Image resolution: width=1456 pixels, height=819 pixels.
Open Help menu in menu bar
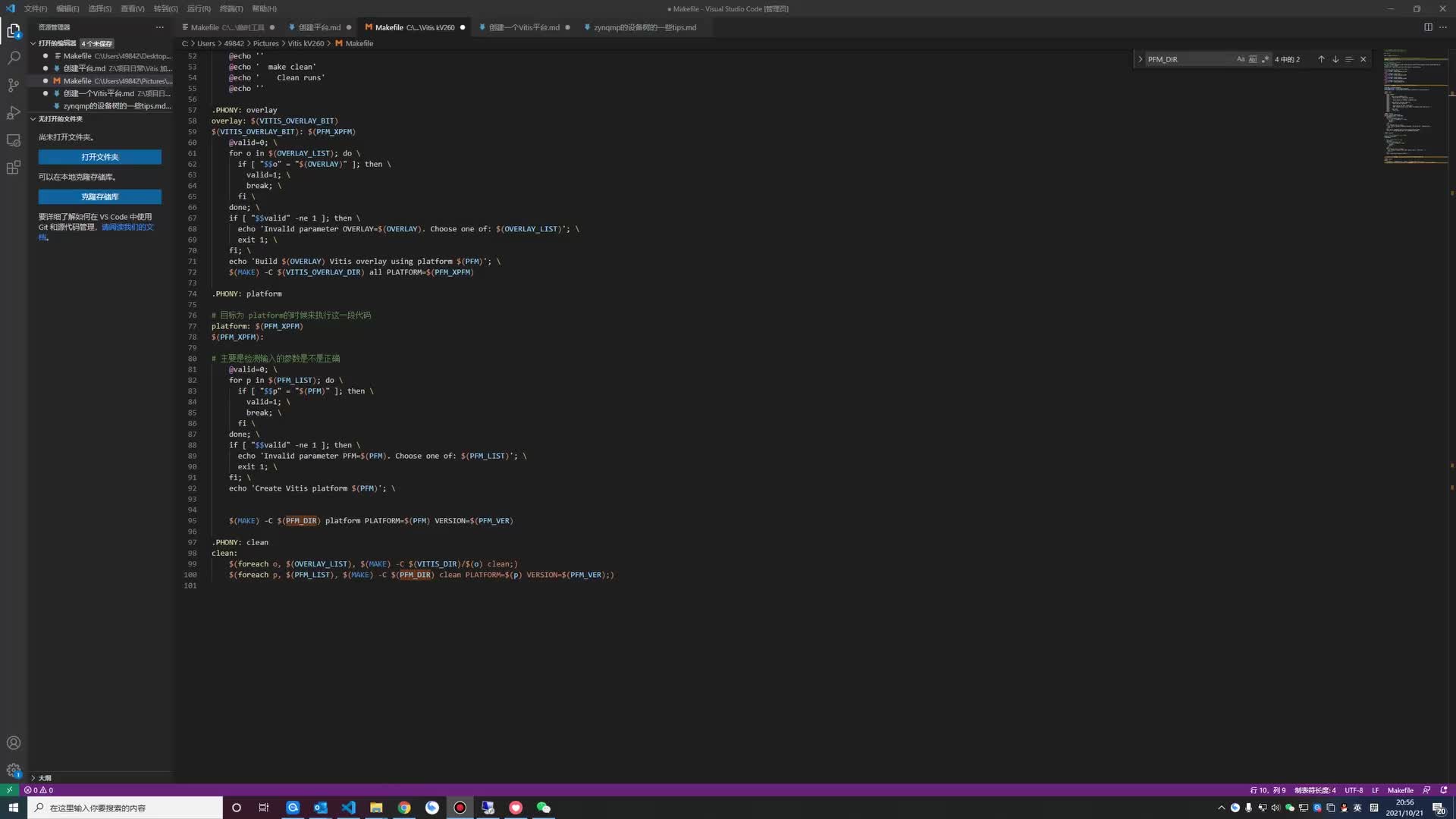[x=264, y=8]
